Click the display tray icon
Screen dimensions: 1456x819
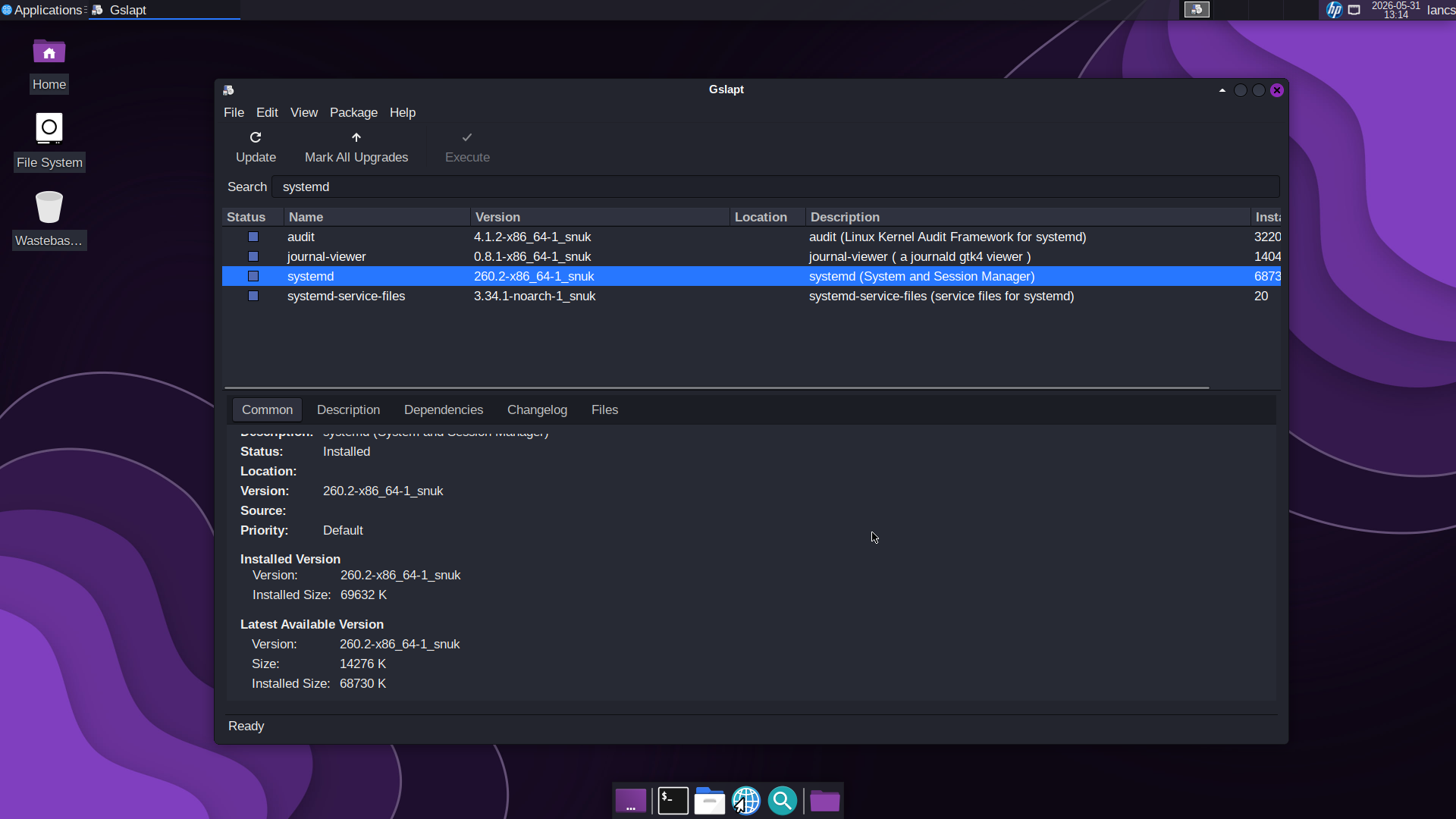[1354, 10]
